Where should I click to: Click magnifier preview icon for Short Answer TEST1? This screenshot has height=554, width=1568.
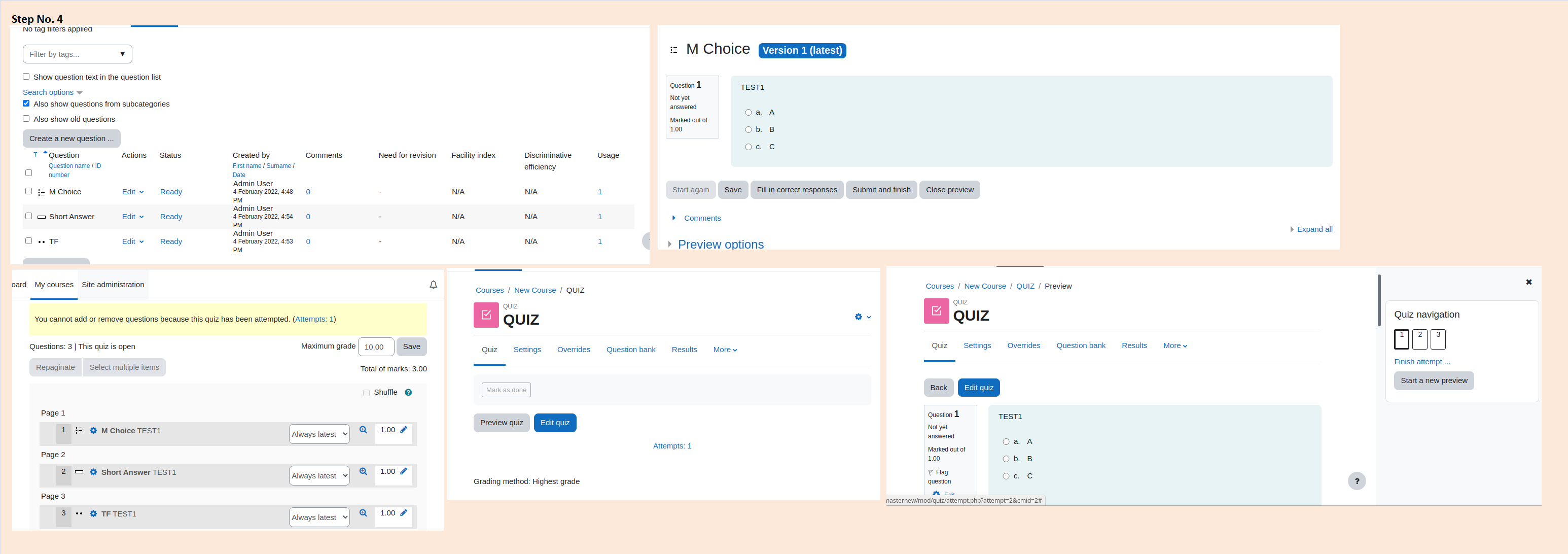pyautogui.click(x=364, y=471)
